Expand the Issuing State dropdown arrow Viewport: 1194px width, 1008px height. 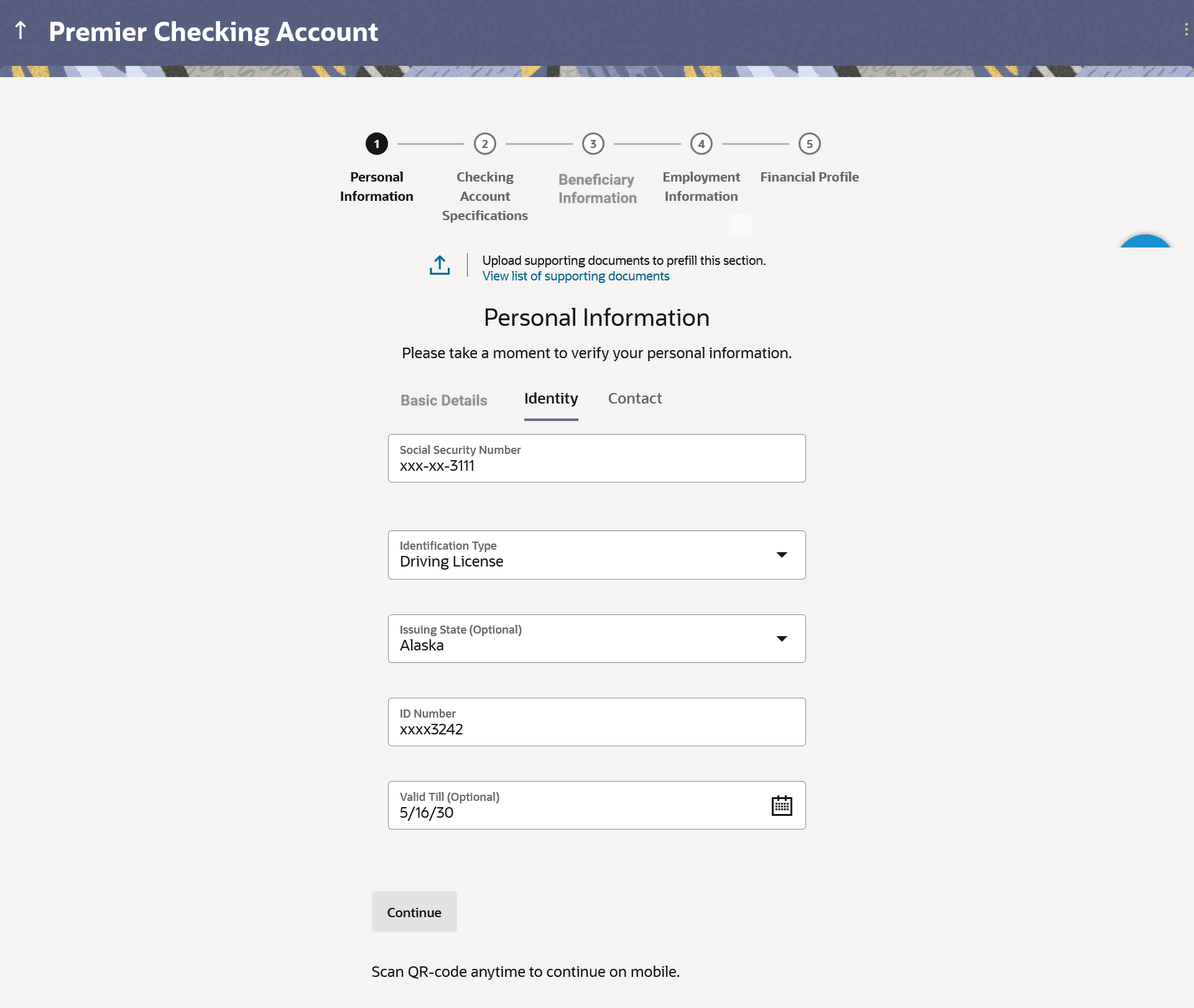coord(781,639)
